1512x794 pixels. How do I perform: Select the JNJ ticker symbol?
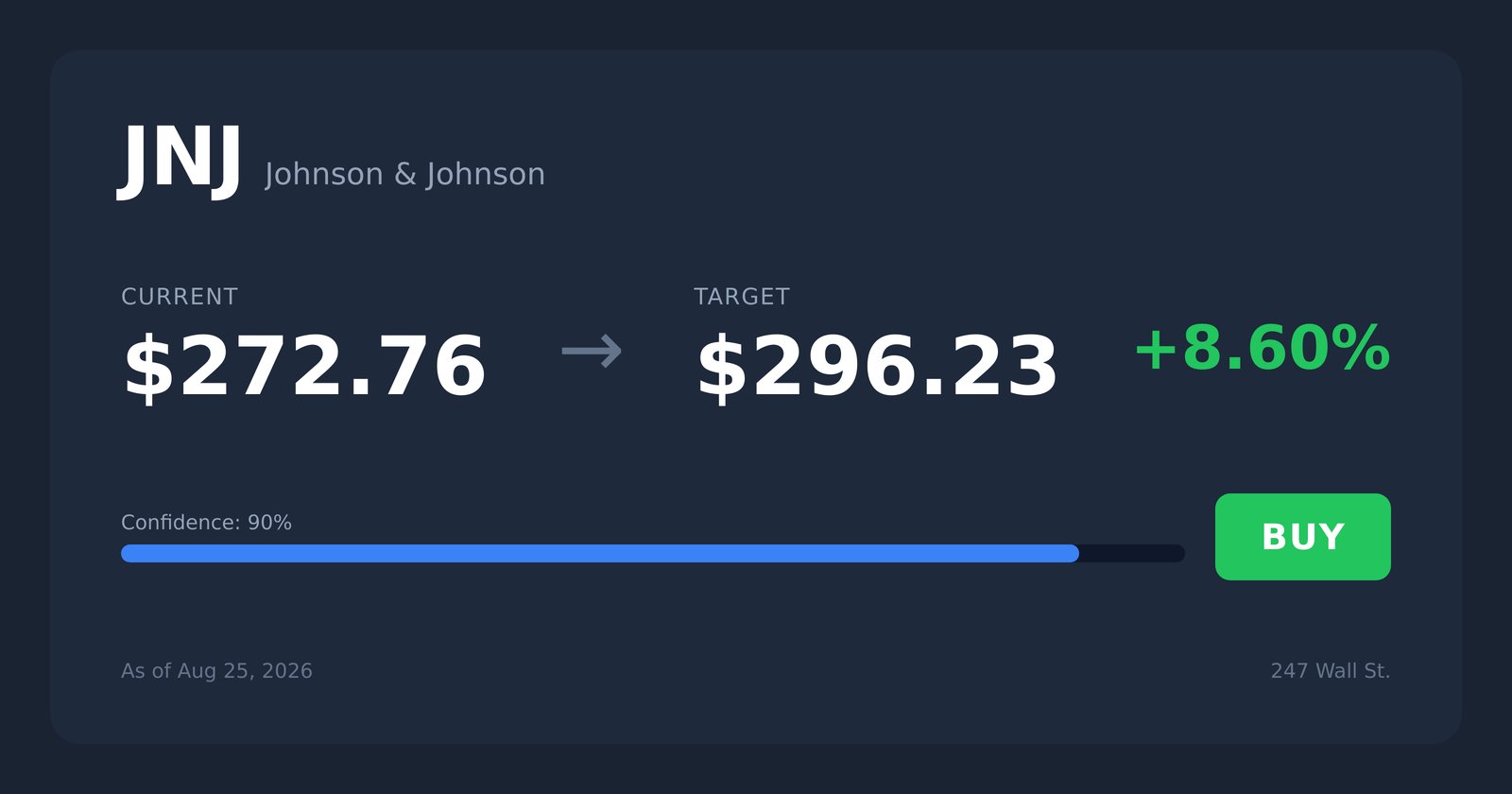click(180, 161)
